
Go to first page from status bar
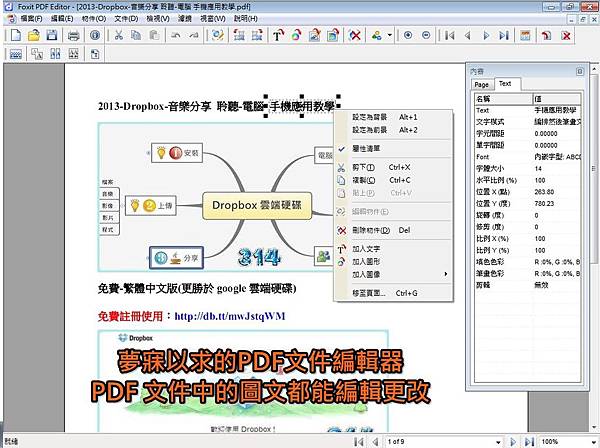(359, 442)
